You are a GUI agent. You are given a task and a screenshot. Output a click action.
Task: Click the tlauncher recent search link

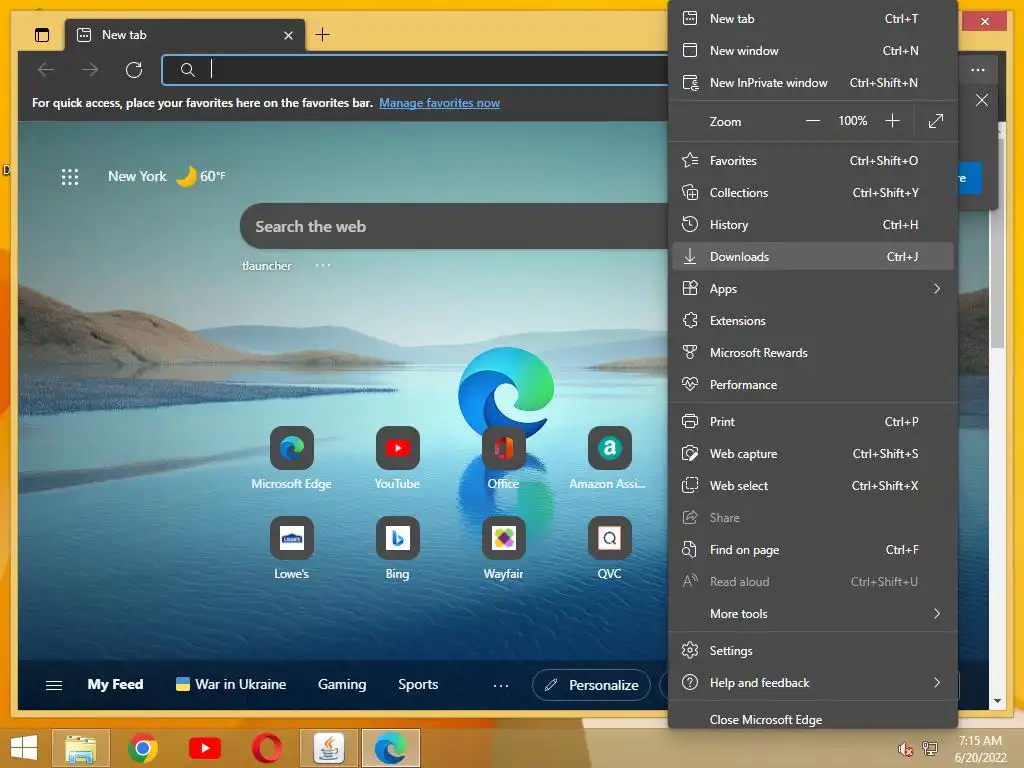pos(266,266)
